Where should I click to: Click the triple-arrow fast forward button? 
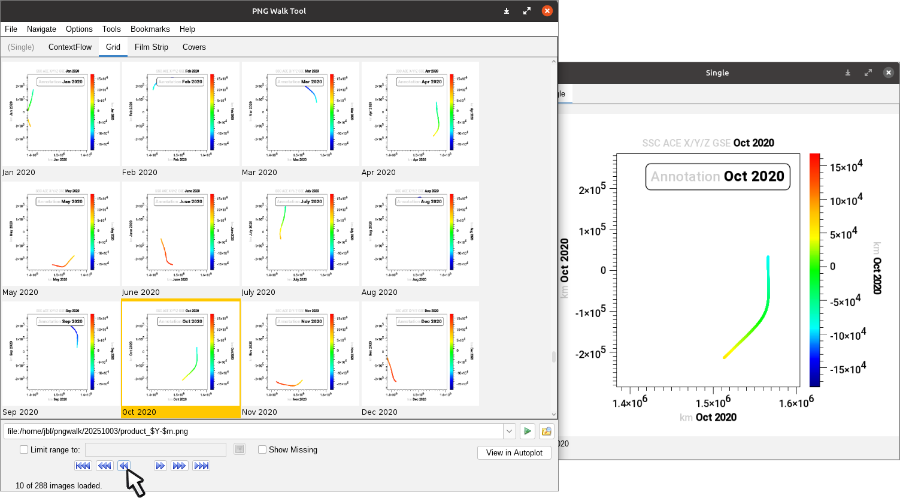tap(179, 465)
